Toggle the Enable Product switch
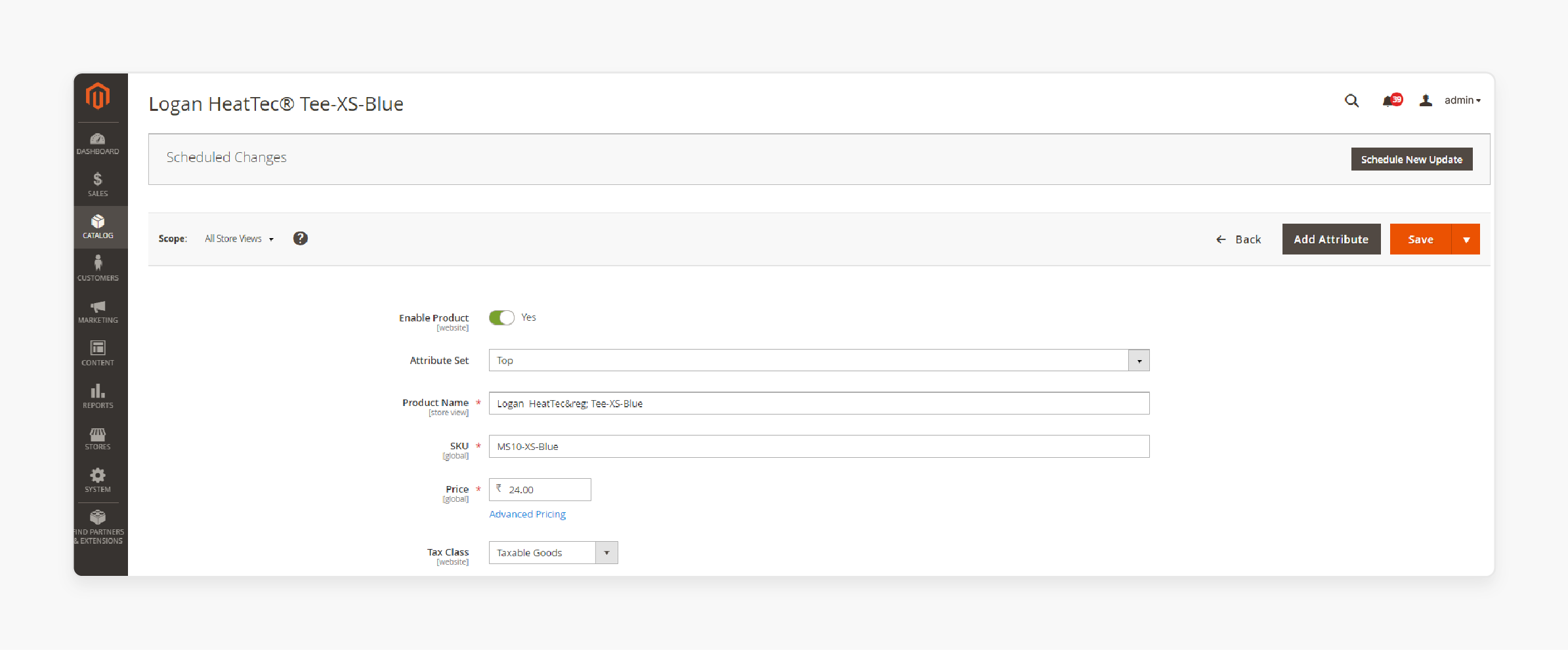The width and height of the screenshot is (1568, 650). click(x=501, y=317)
